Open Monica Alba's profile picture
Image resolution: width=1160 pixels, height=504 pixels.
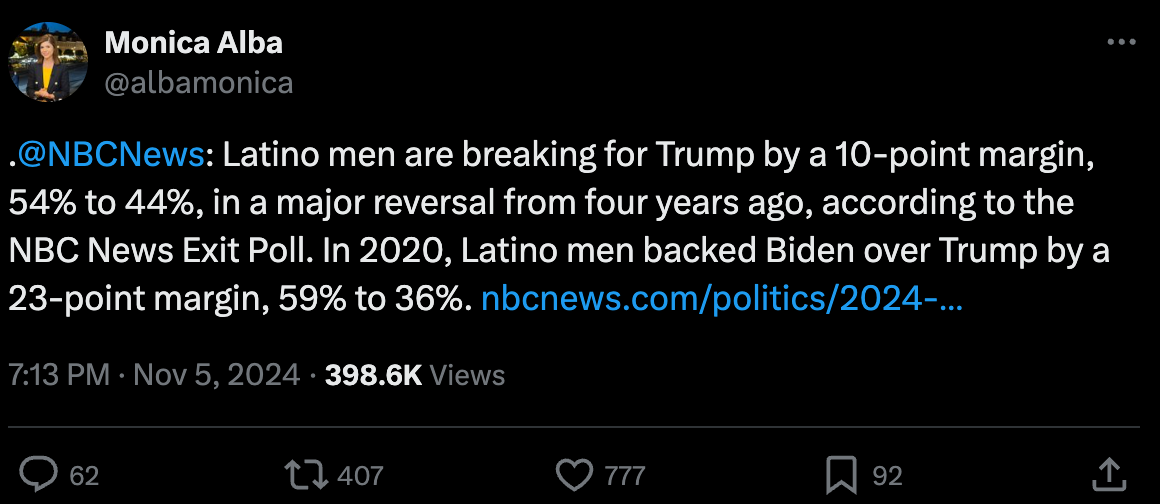48,63
